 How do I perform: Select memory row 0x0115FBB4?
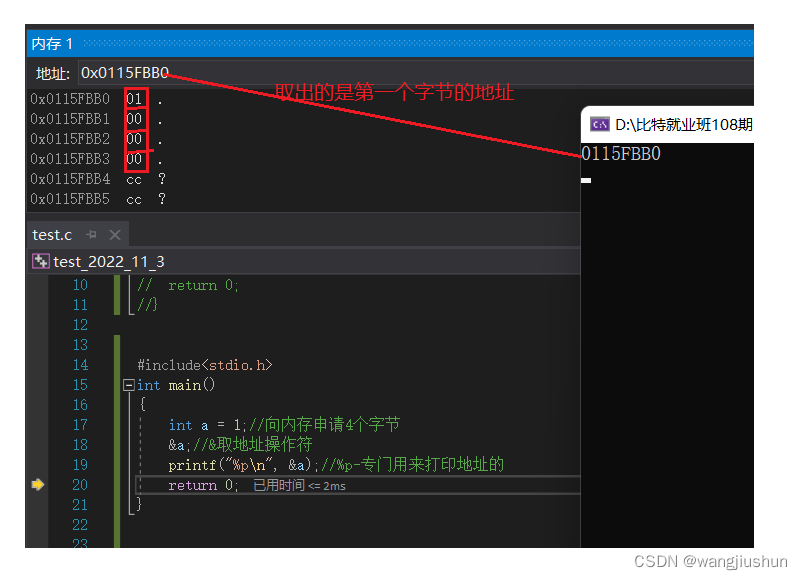click(98, 179)
